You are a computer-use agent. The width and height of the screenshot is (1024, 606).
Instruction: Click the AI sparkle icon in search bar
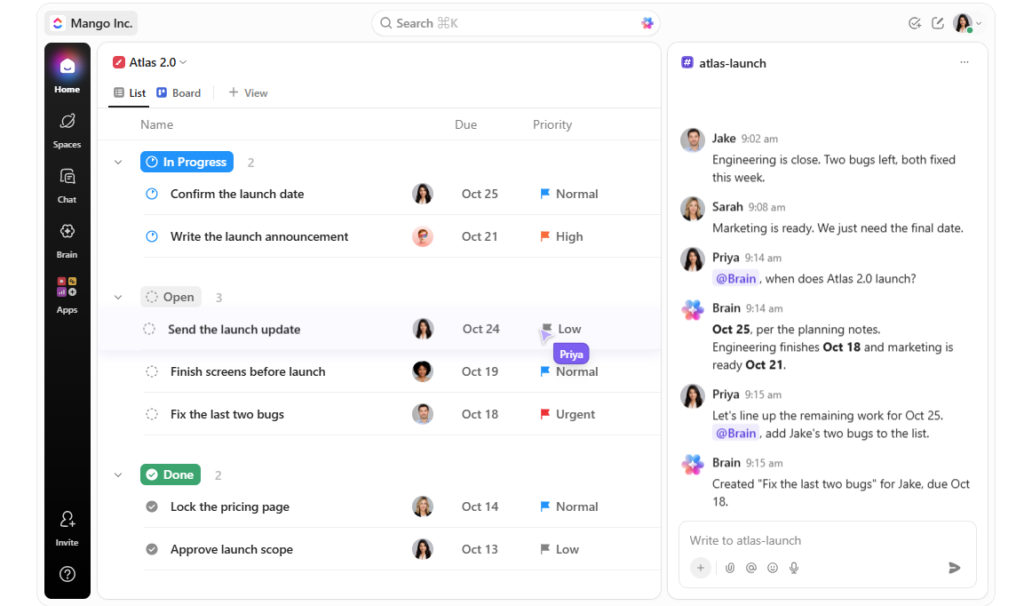[x=647, y=24]
